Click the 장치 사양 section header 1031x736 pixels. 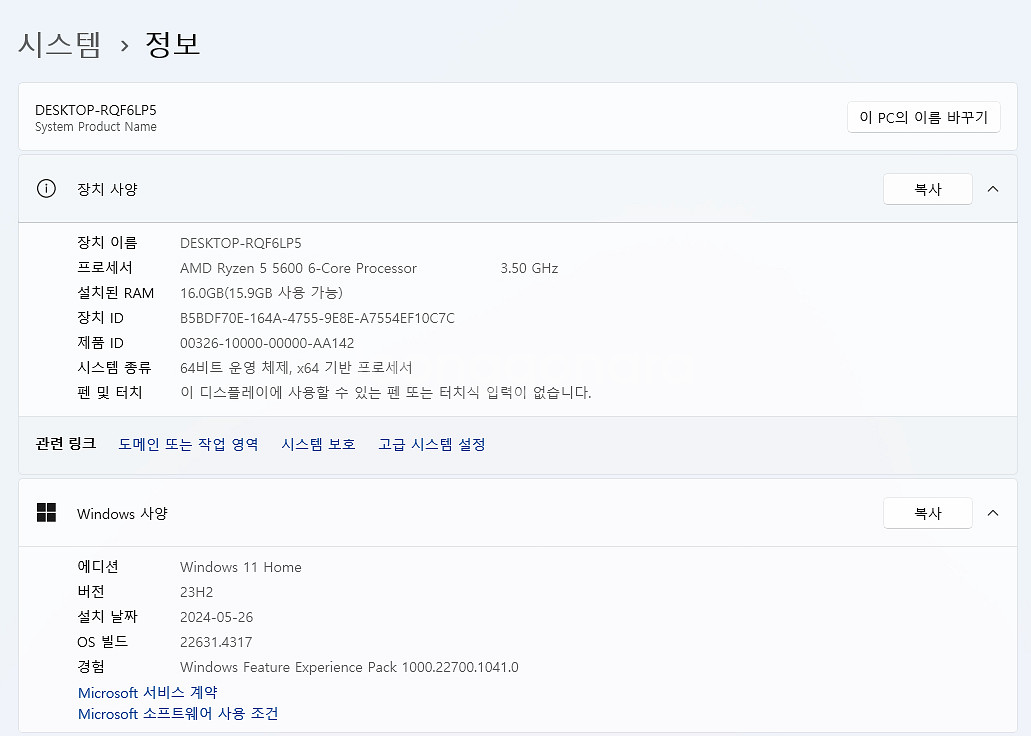(x=517, y=189)
